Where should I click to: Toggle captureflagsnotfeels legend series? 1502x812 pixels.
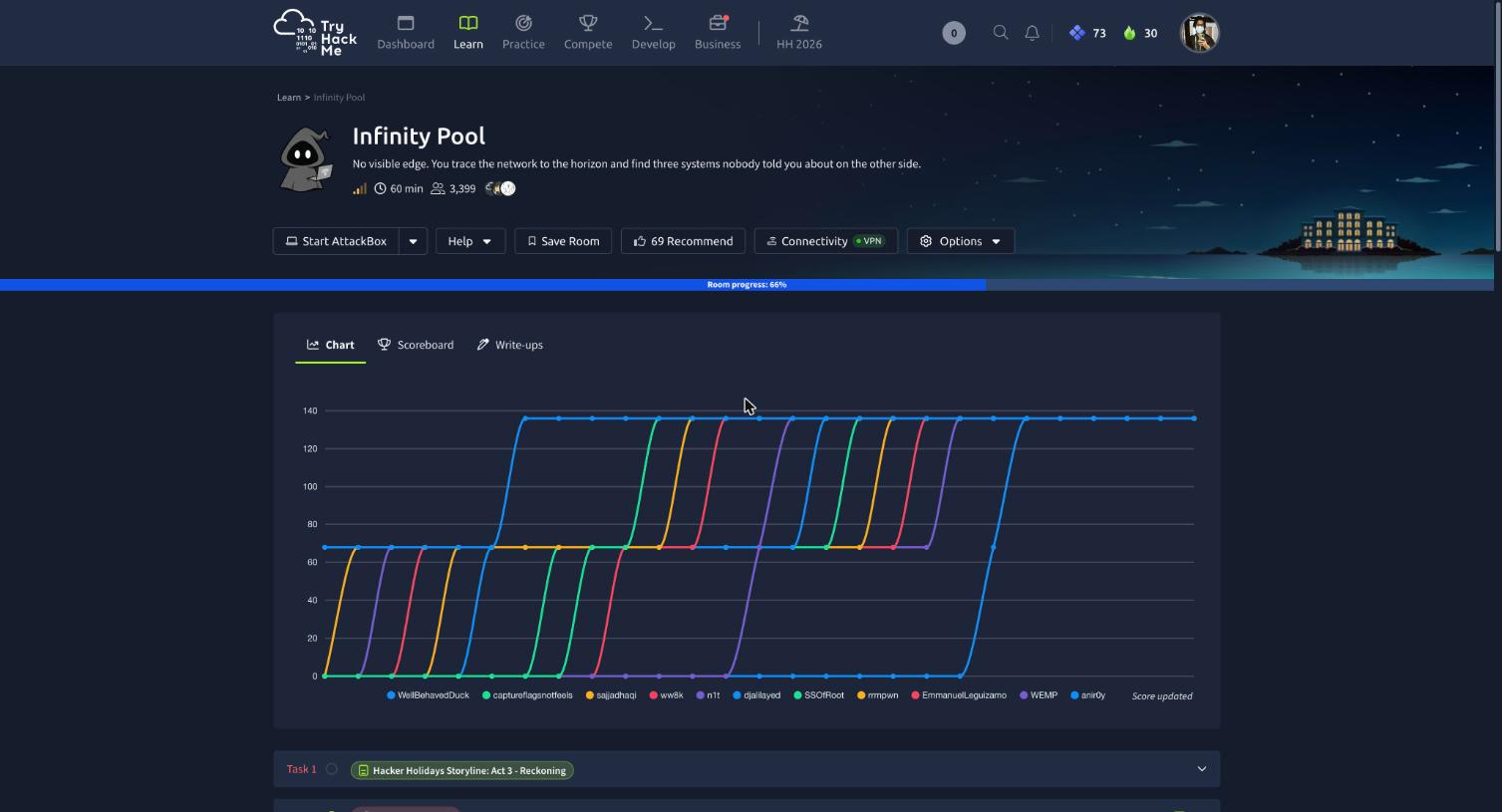point(527,695)
